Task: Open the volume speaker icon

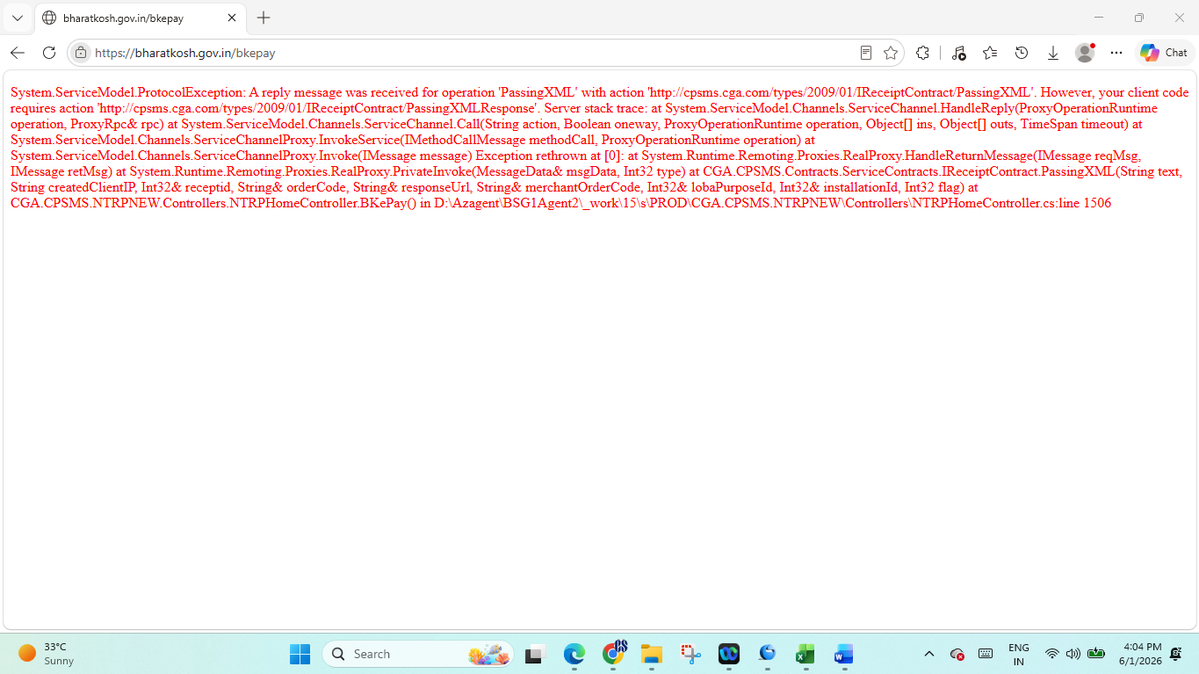Action: point(1073,654)
